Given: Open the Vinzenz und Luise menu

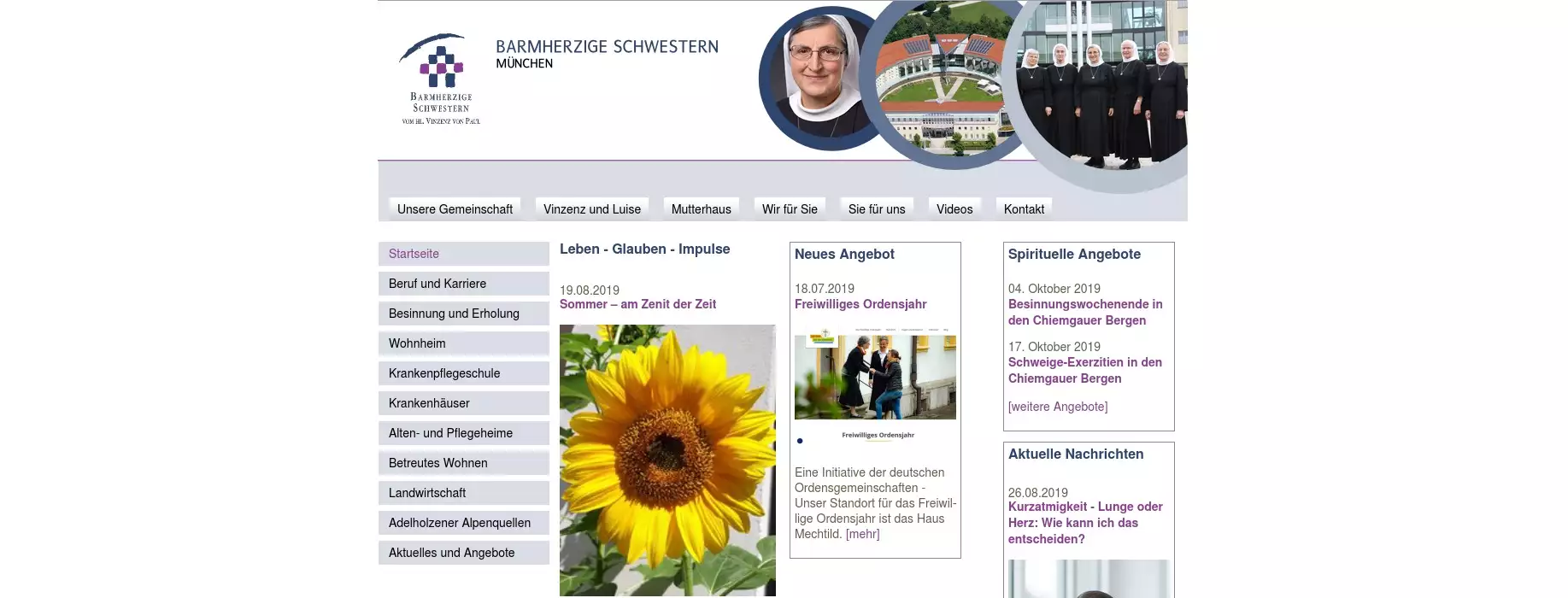Looking at the screenshot, I should [x=591, y=209].
